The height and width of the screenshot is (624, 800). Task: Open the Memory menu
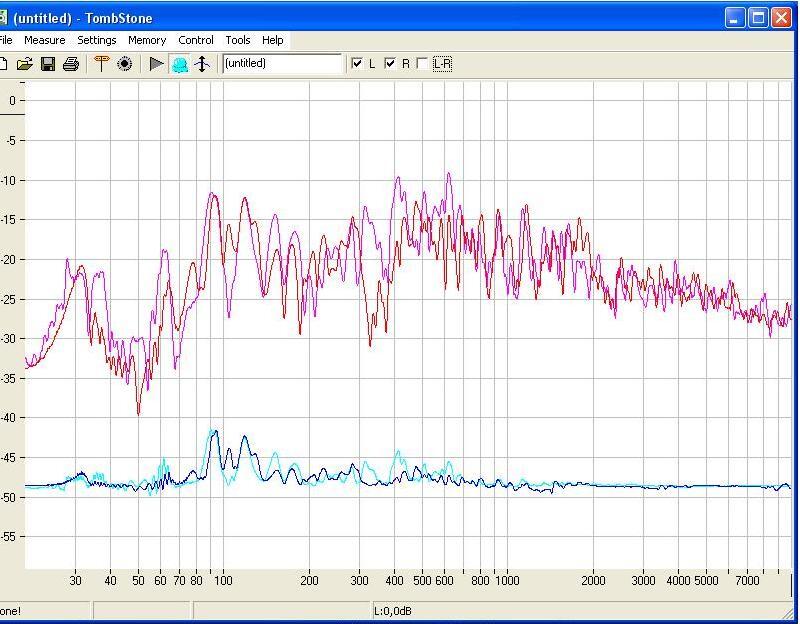click(x=147, y=40)
